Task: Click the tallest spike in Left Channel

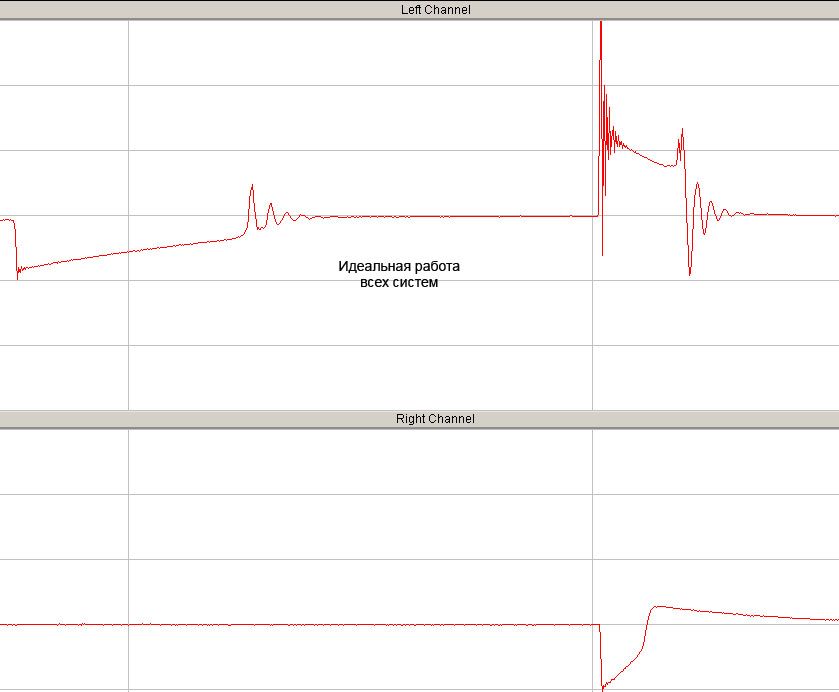Action: click(x=601, y=24)
